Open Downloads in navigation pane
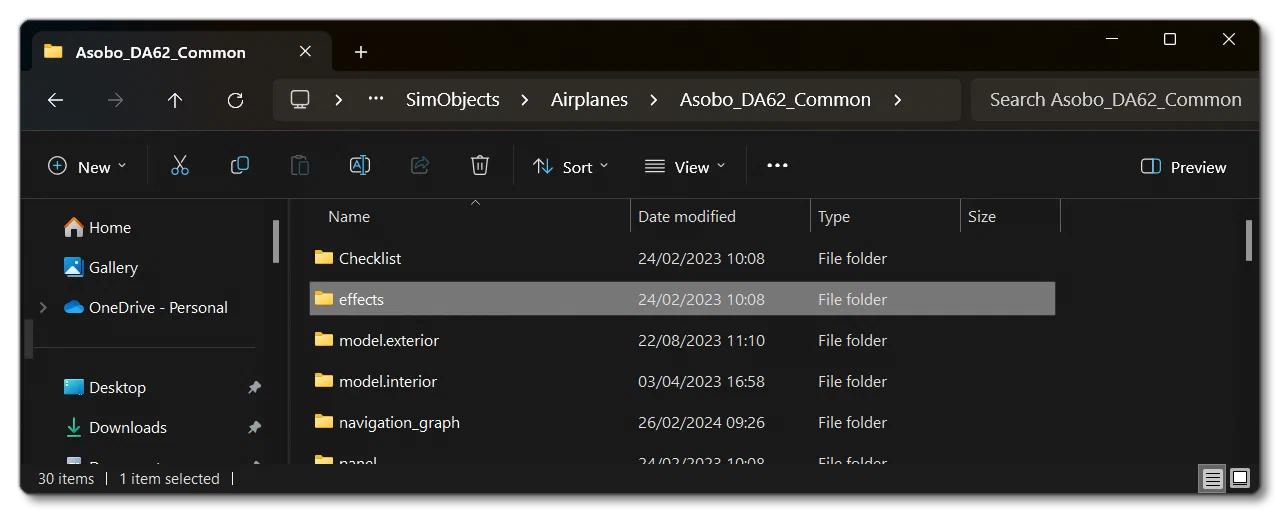 pyautogui.click(x=128, y=427)
